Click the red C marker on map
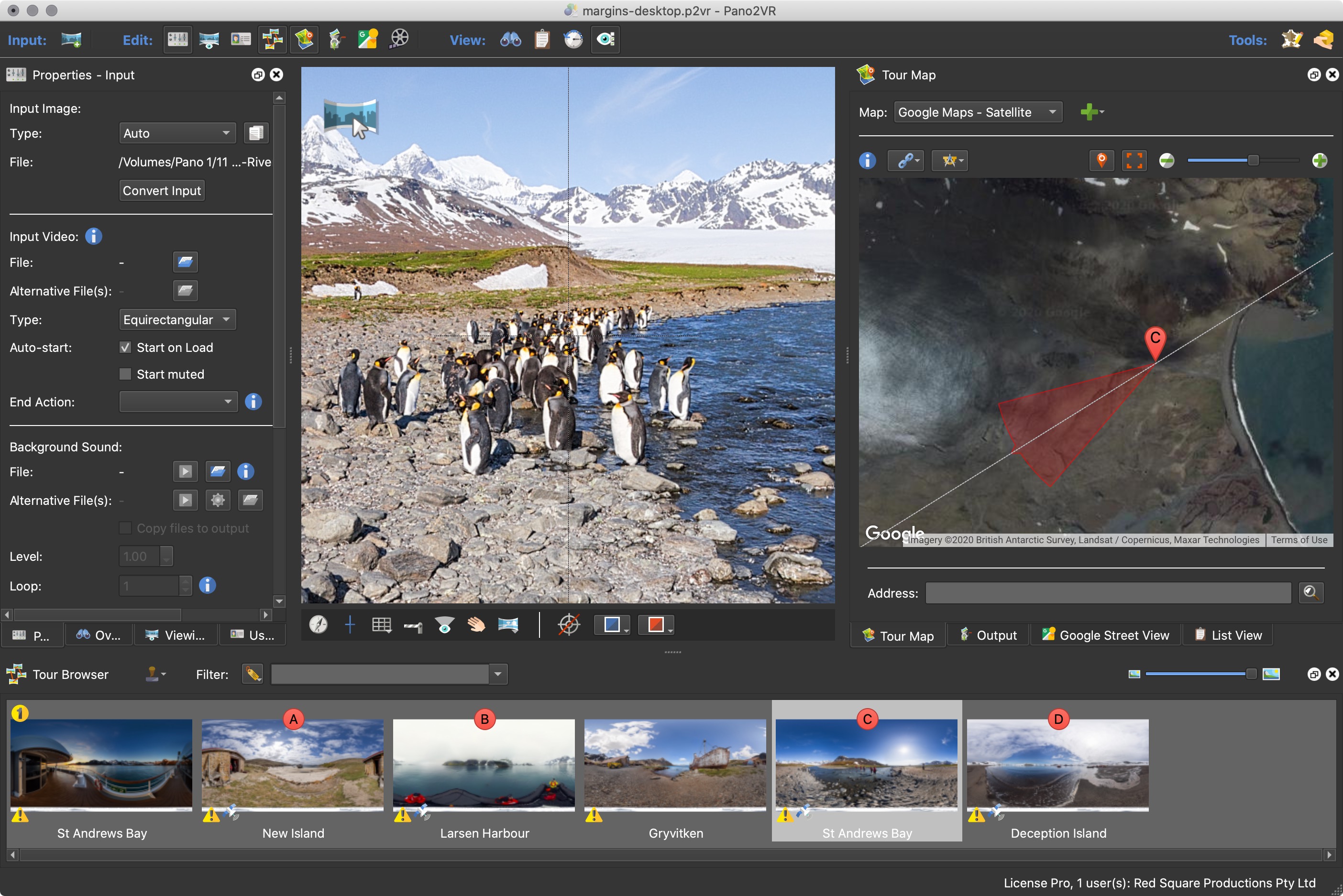The height and width of the screenshot is (896, 1343). 1155,342
